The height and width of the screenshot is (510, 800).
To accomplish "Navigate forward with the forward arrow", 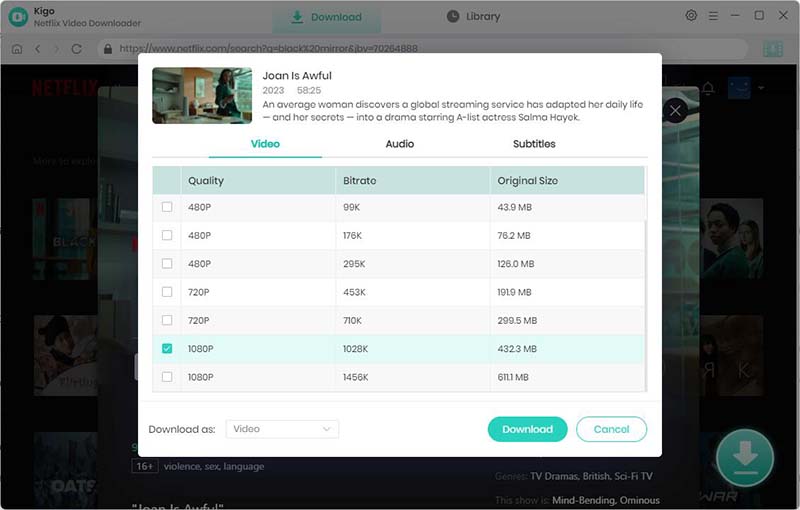I will click(57, 49).
